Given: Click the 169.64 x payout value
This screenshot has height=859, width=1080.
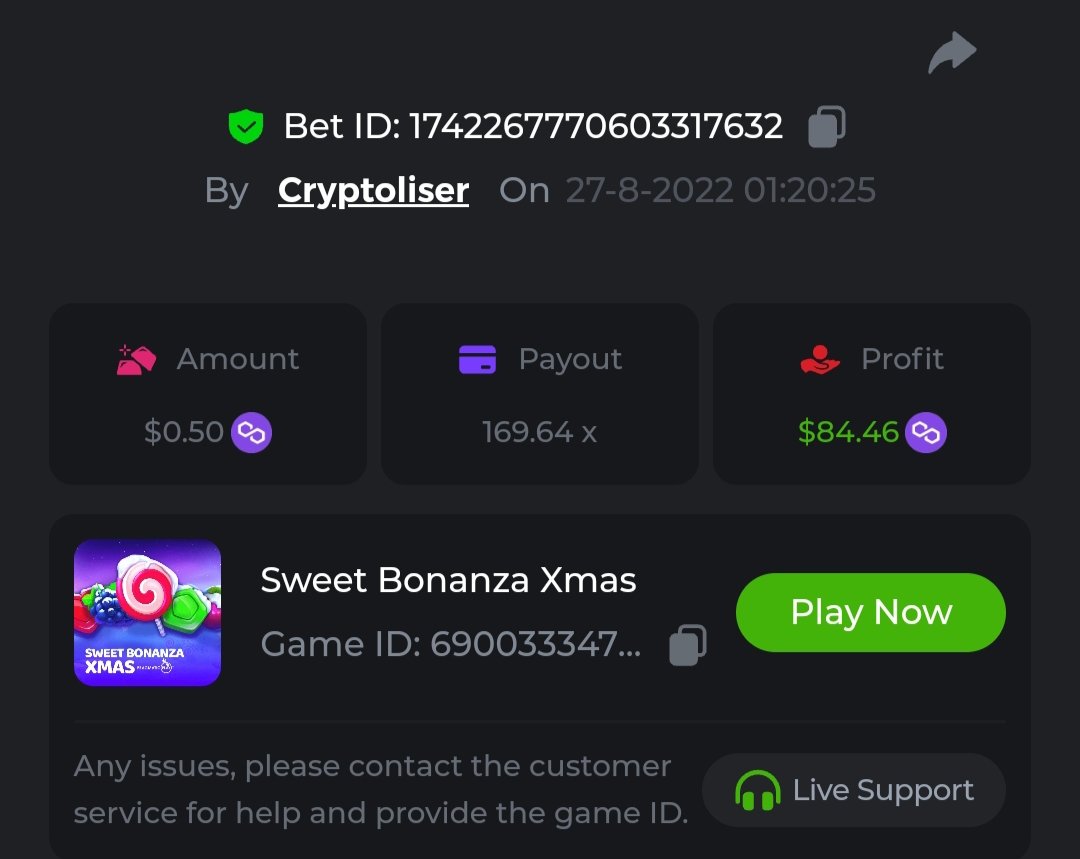Looking at the screenshot, I should point(539,433).
